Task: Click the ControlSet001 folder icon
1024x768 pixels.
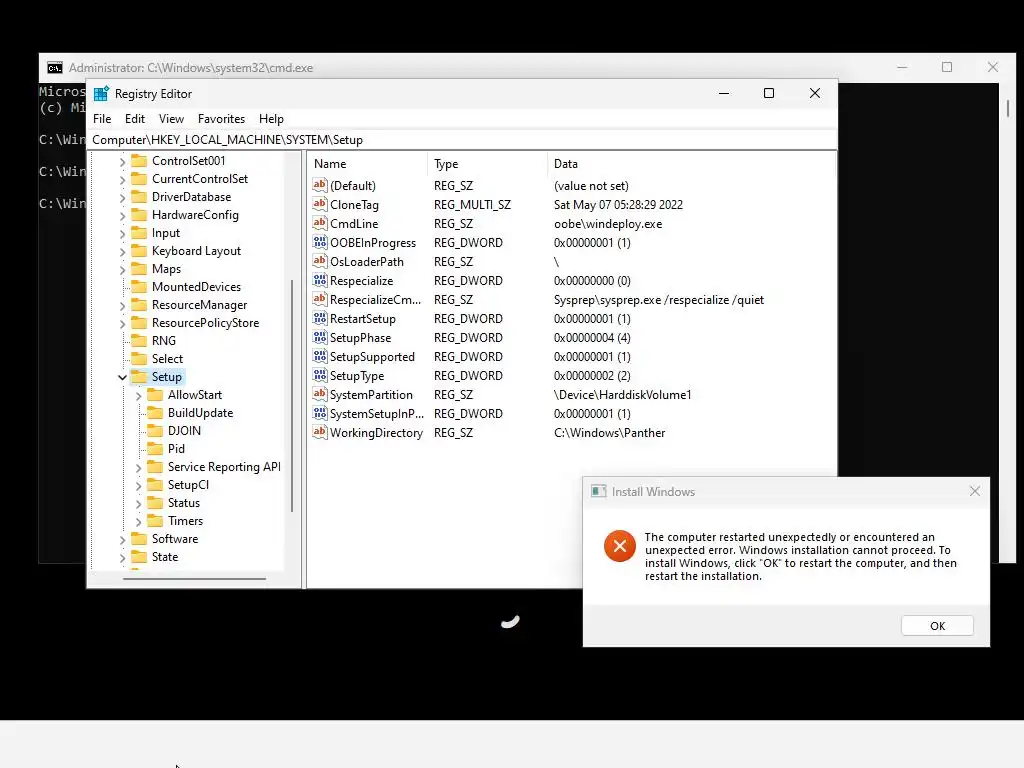Action: click(139, 161)
